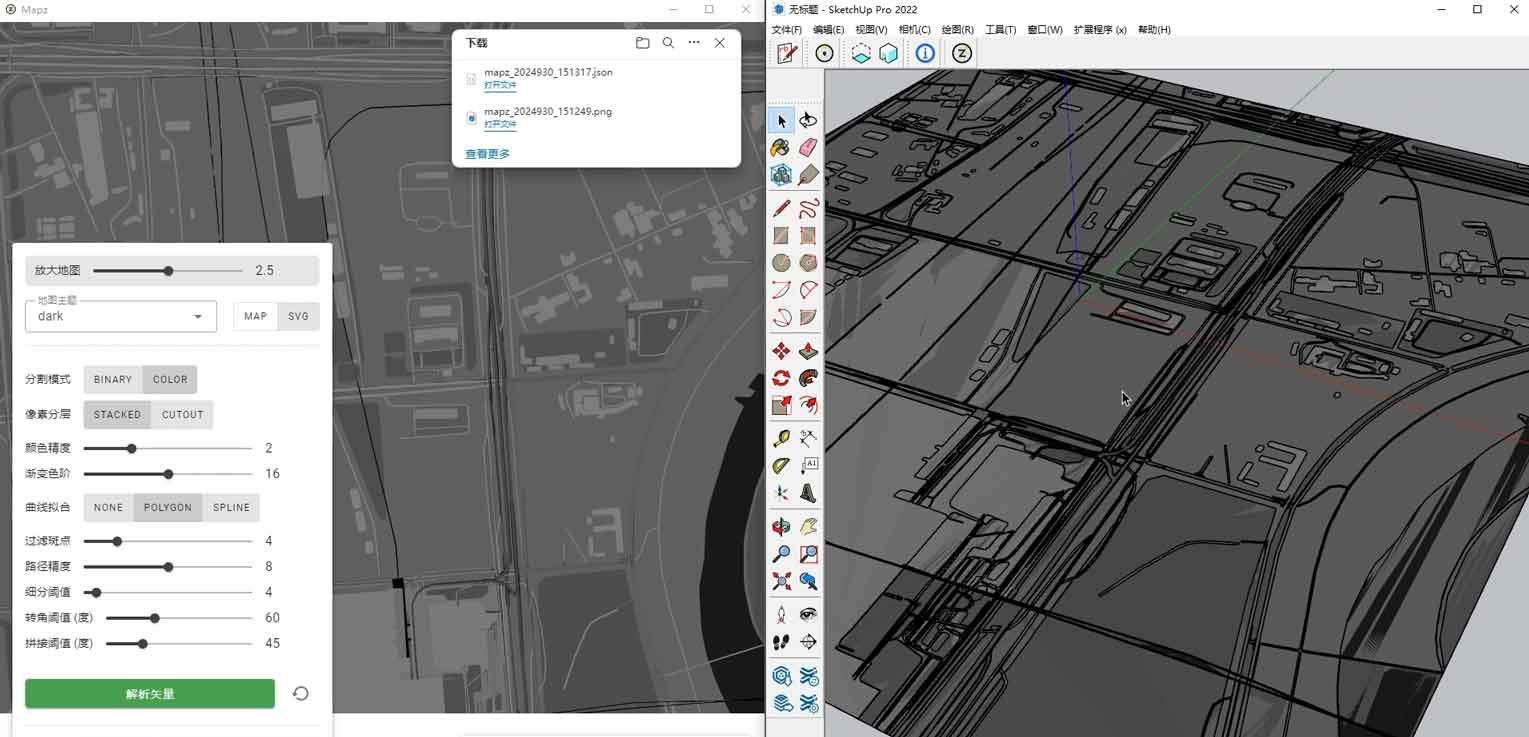The width and height of the screenshot is (1529, 737).
Task: Click the Z circle toolbar icon
Action: (961, 54)
